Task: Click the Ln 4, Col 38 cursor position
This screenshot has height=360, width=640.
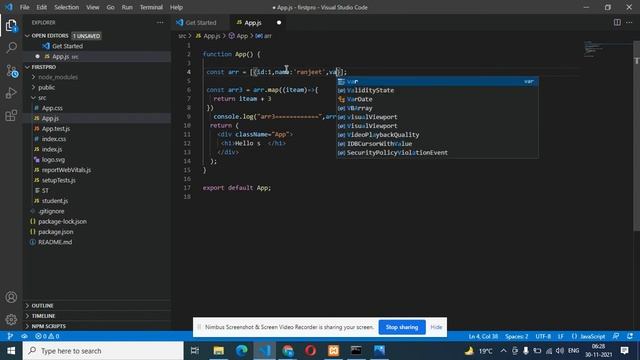Action: [x=483, y=336]
